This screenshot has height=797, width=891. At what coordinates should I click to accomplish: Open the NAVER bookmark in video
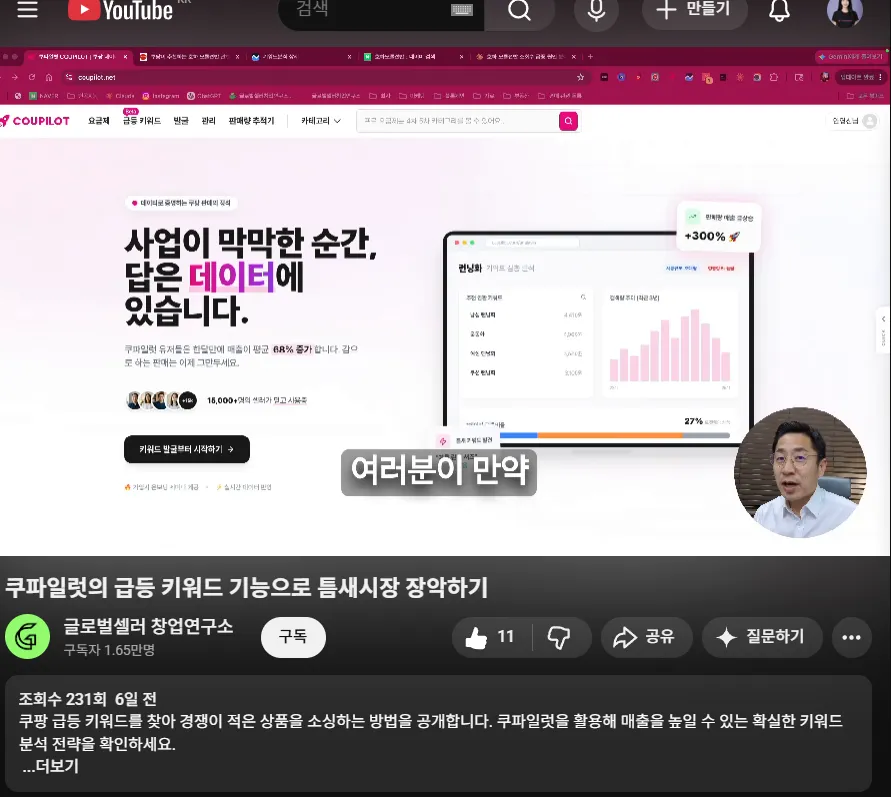tap(44, 96)
